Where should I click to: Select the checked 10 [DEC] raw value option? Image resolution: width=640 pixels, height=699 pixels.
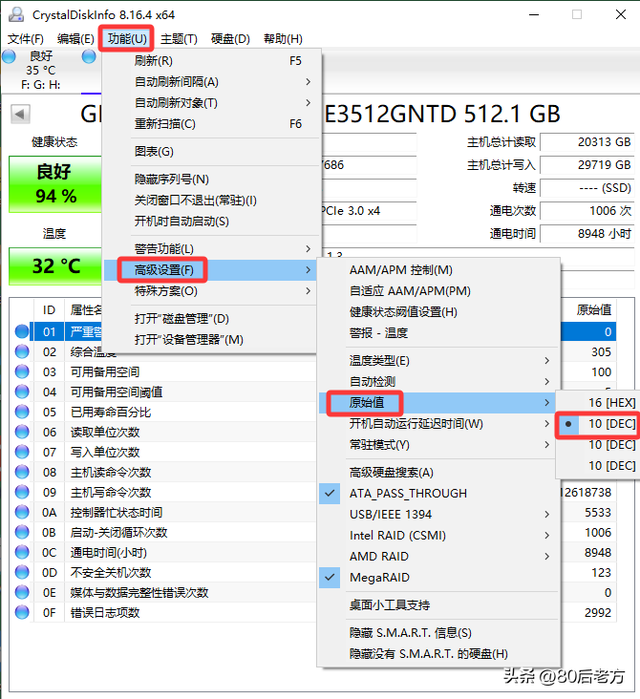[597, 424]
